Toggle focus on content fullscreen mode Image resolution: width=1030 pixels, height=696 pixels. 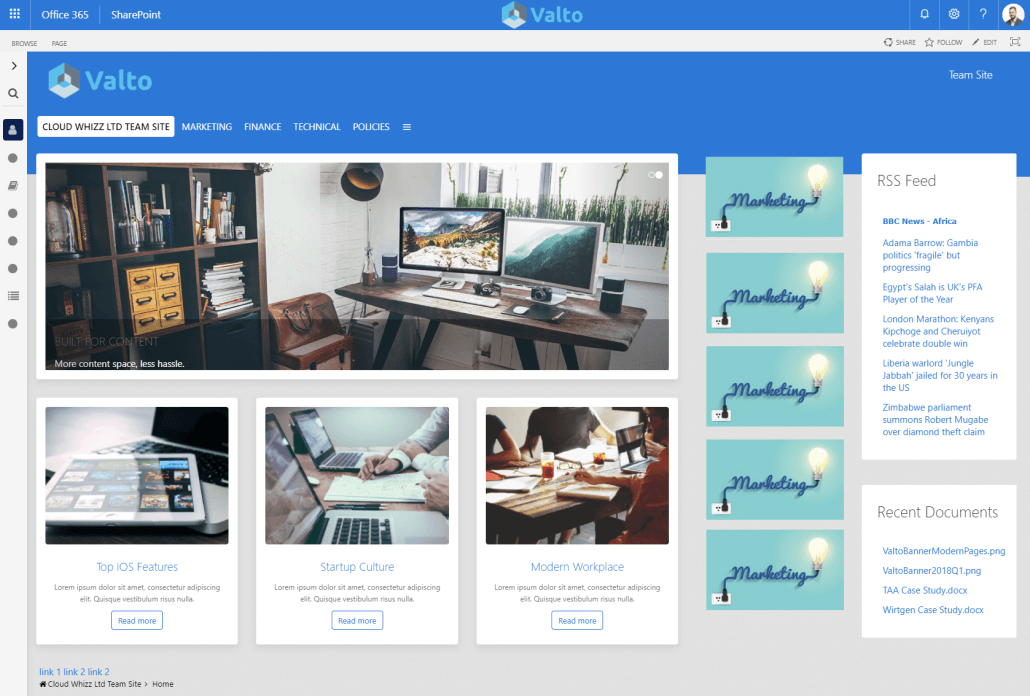click(x=1015, y=43)
